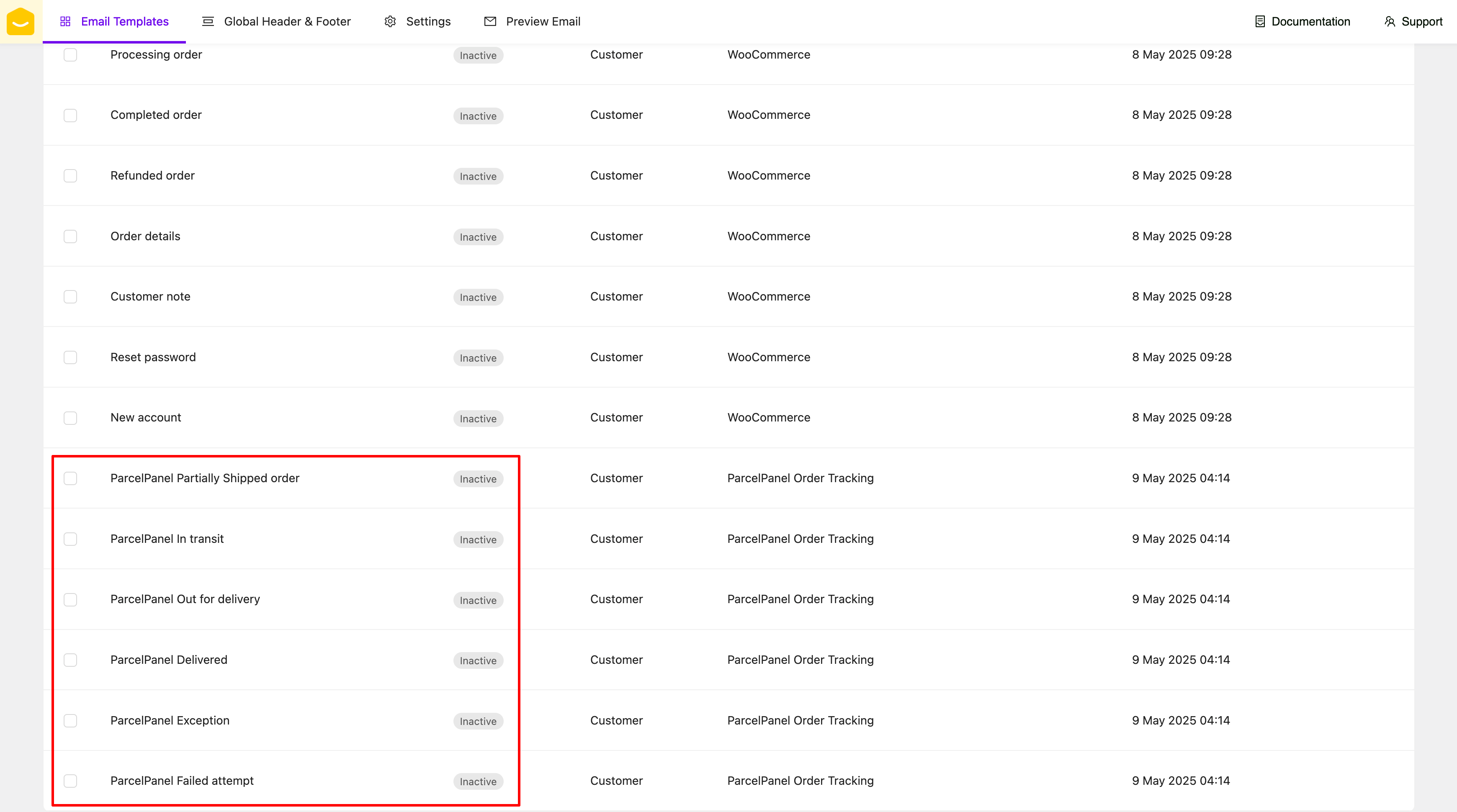
Task: Tick the Refunded order checkbox
Action: coord(70,176)
